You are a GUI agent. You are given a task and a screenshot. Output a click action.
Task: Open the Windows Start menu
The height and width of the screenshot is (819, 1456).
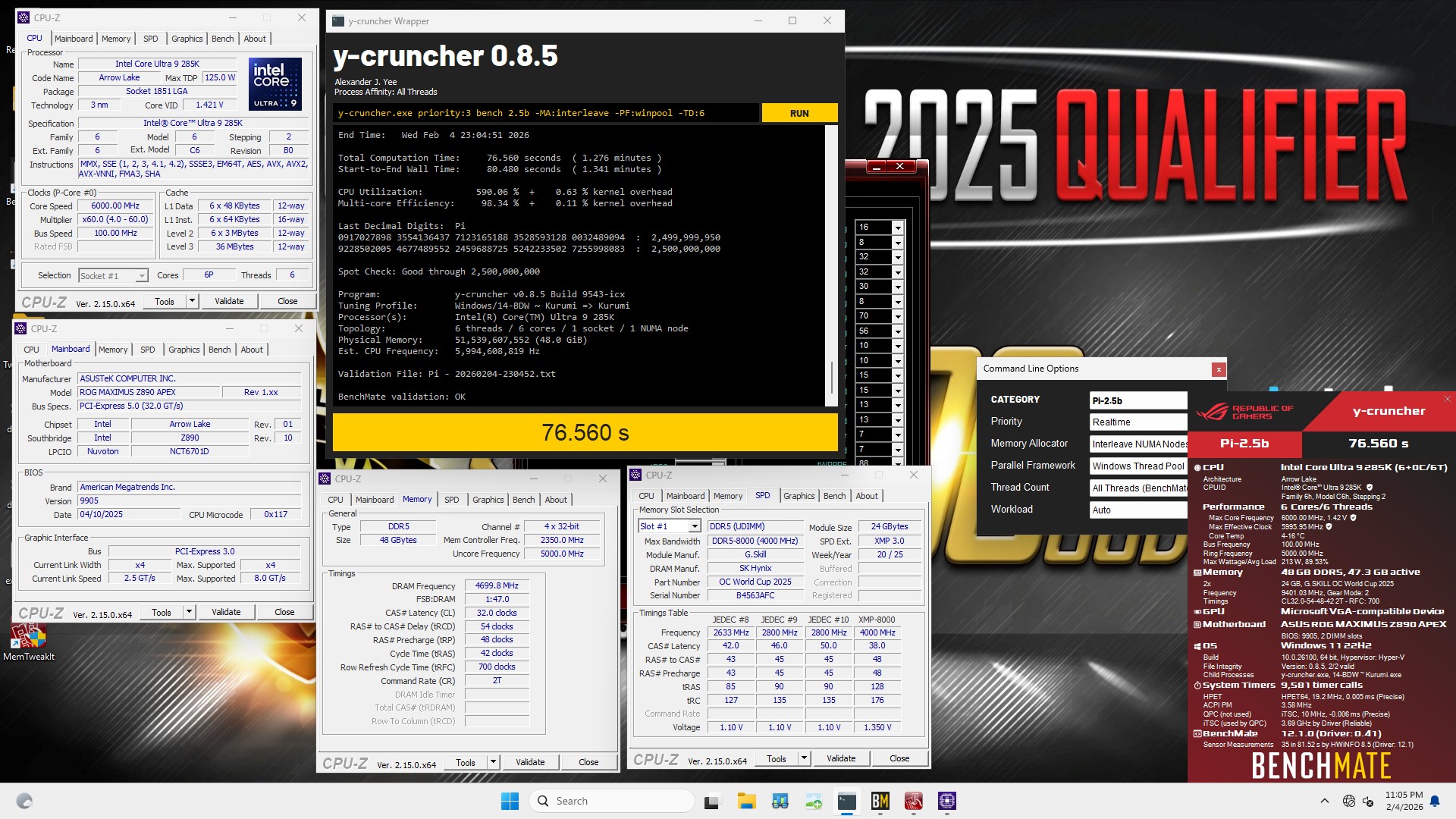[510, 801]
